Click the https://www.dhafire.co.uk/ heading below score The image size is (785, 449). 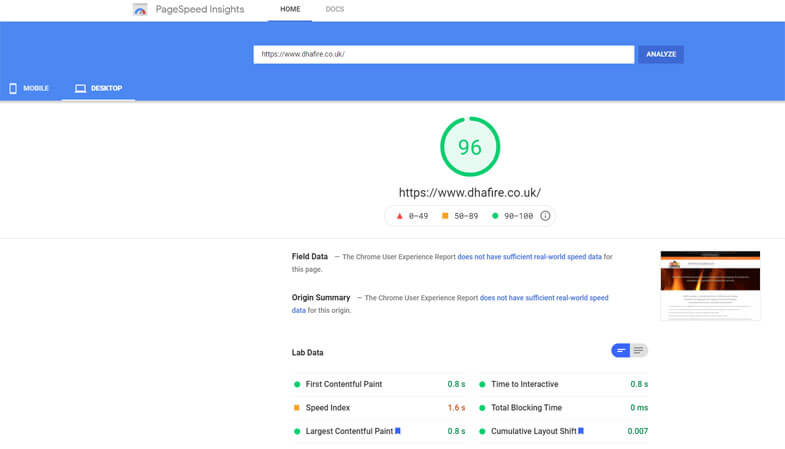(x=470, y=193)
